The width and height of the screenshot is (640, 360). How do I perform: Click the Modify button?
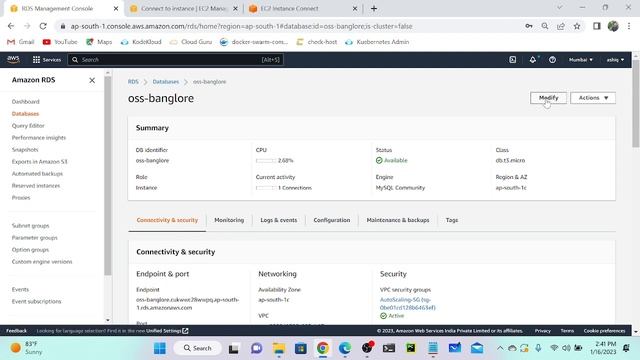[x=549, y=98]
